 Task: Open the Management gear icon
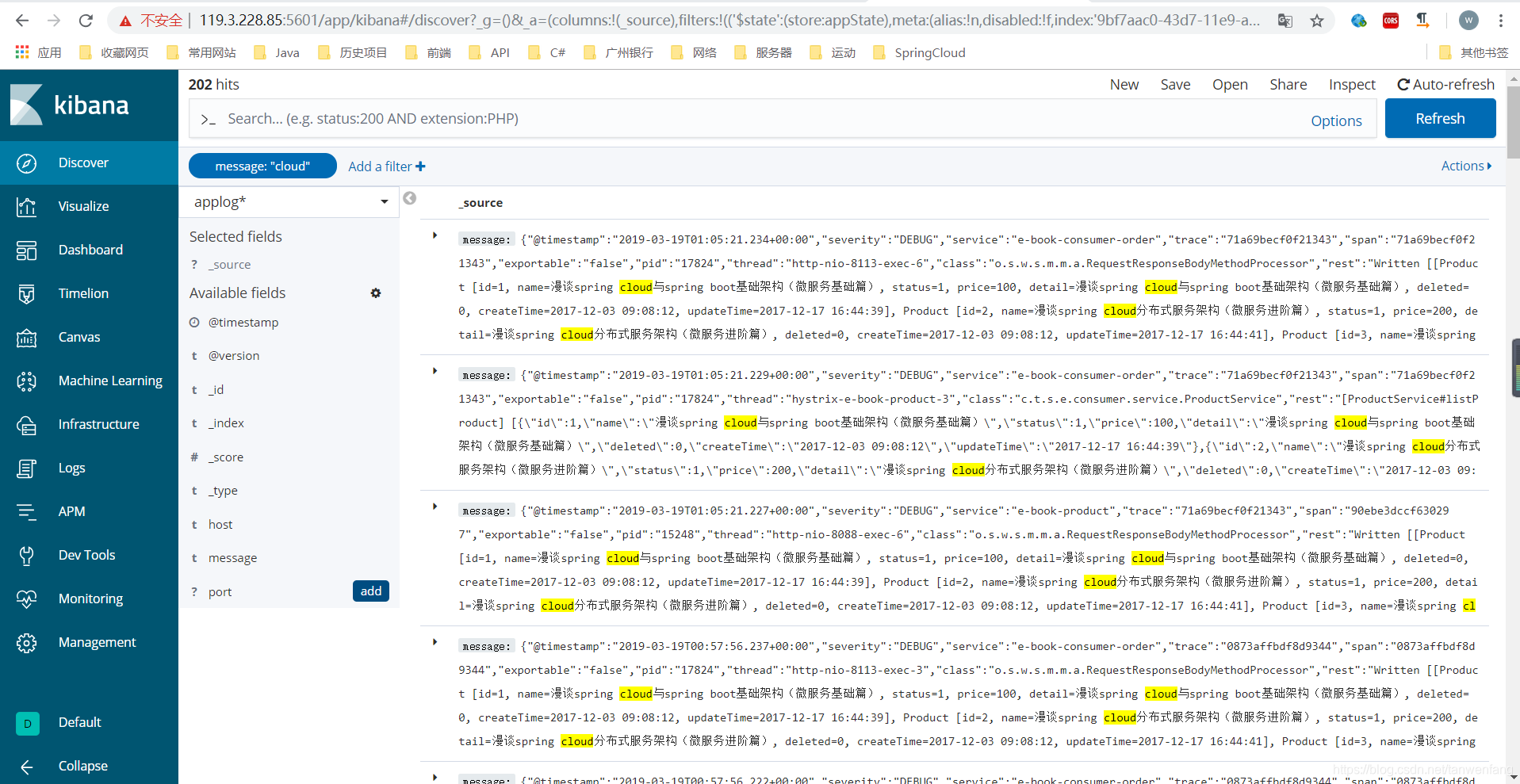click(x=26, y=643)
